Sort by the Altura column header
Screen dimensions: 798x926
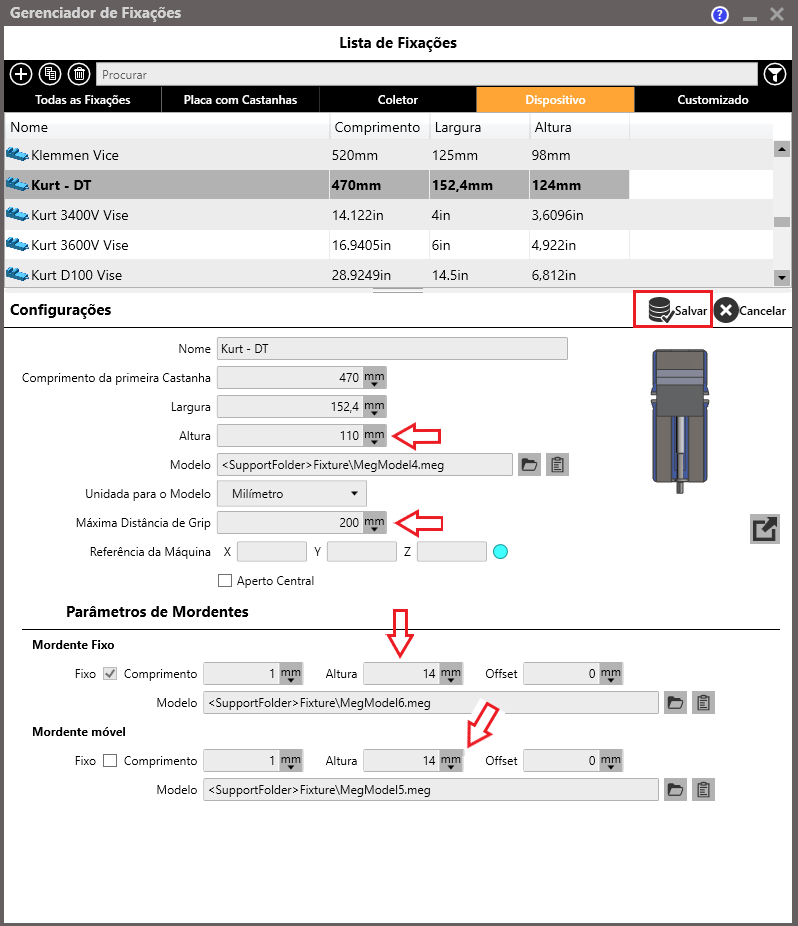click(x=579, y=127)
